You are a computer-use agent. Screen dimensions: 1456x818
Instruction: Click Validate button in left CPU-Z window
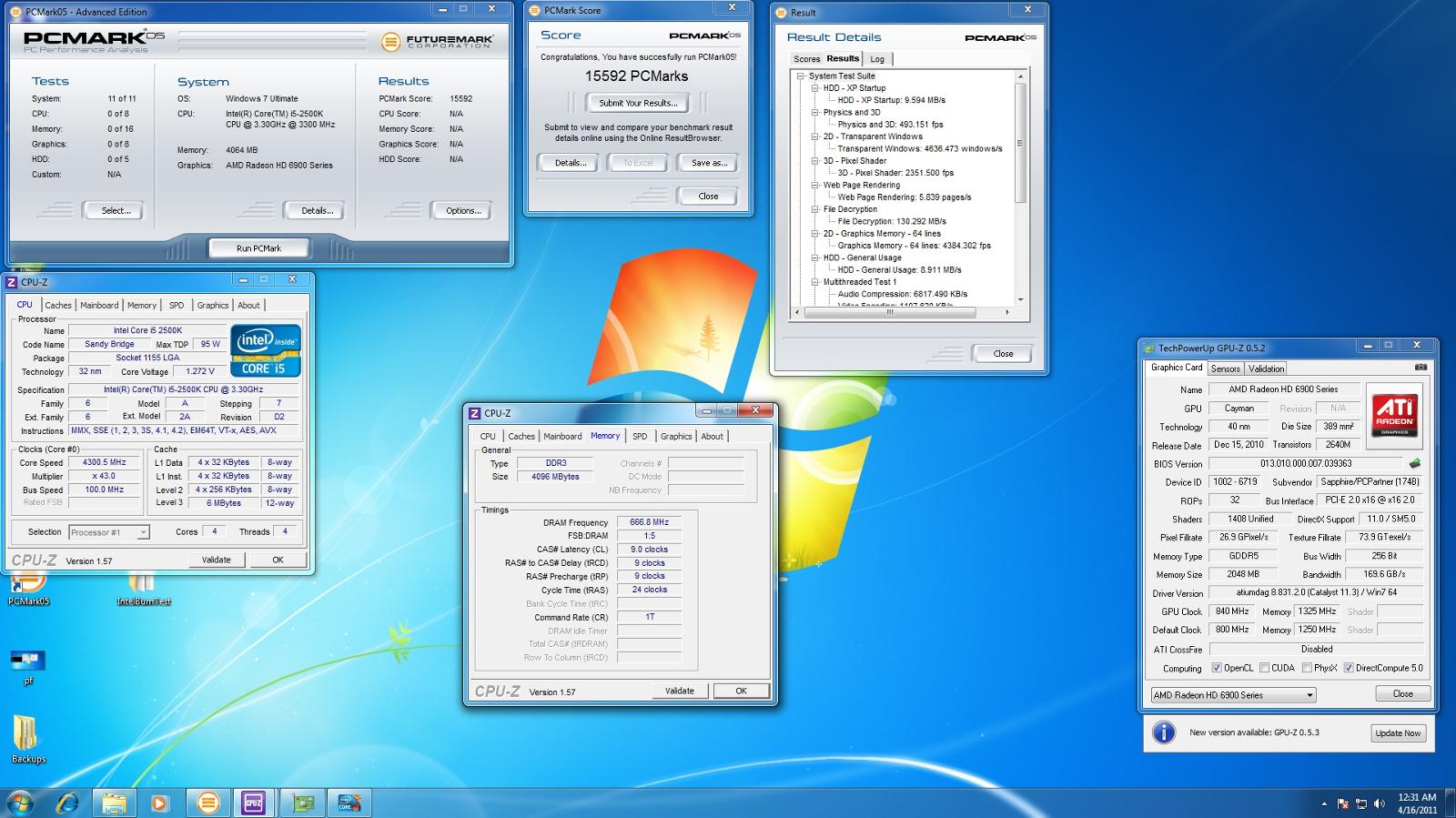tap(216, 560)
